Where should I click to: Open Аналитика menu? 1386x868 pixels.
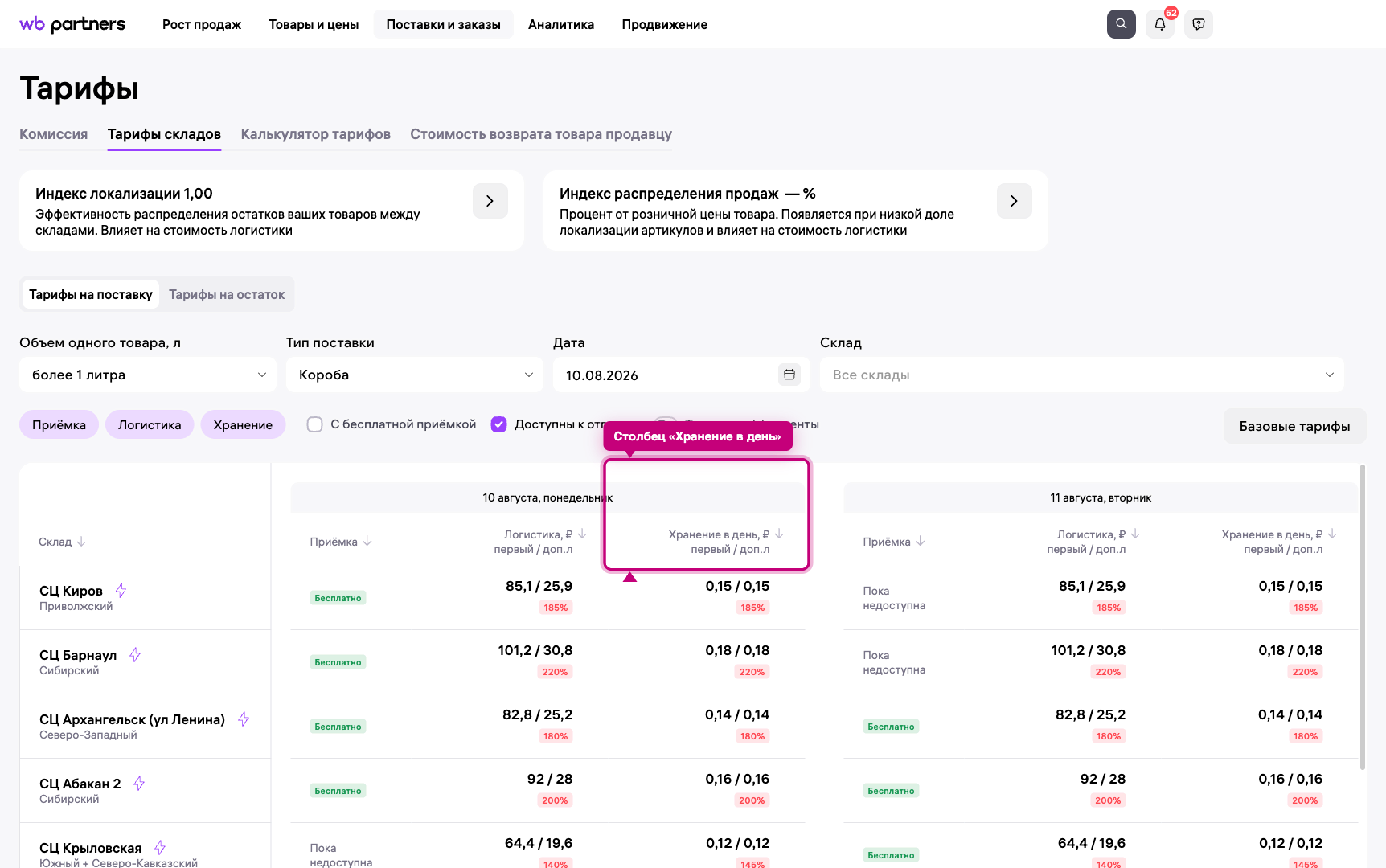coord(561,24)
